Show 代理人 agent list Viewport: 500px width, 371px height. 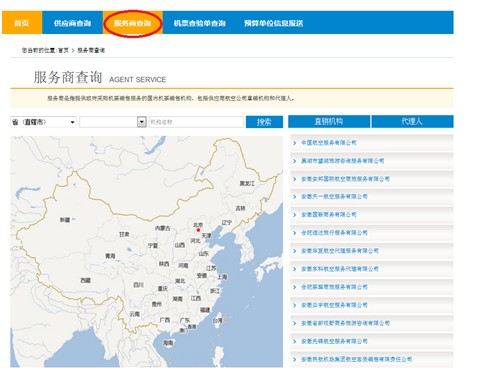pyautogui.click(x=412, y=121)
